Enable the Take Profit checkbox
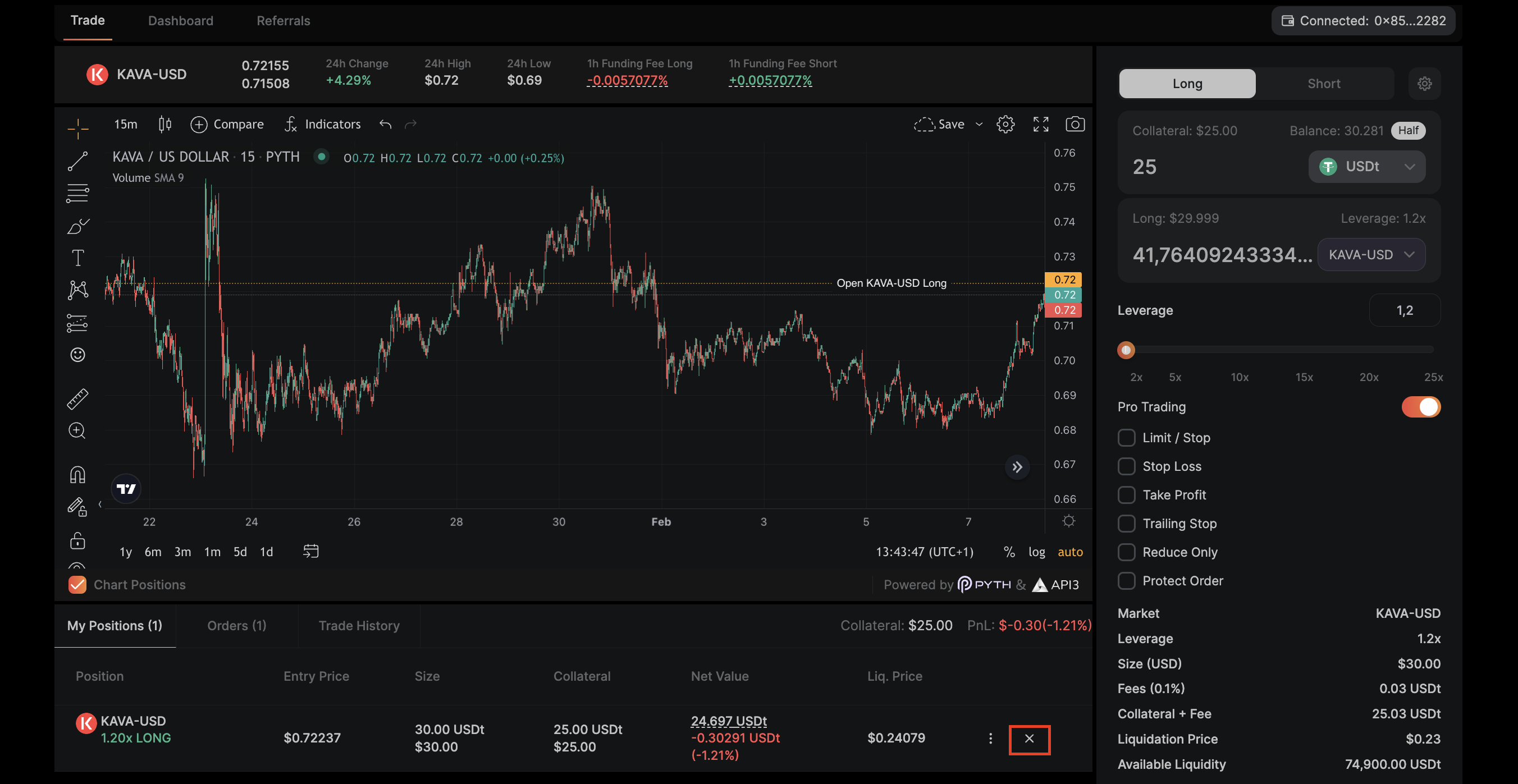 pos(1126,496)
